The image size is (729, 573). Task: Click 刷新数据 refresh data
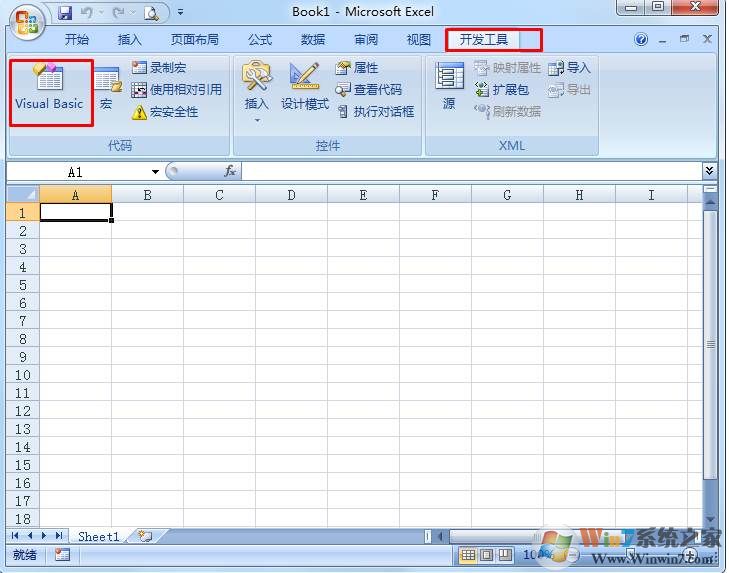tap(507, 112)
